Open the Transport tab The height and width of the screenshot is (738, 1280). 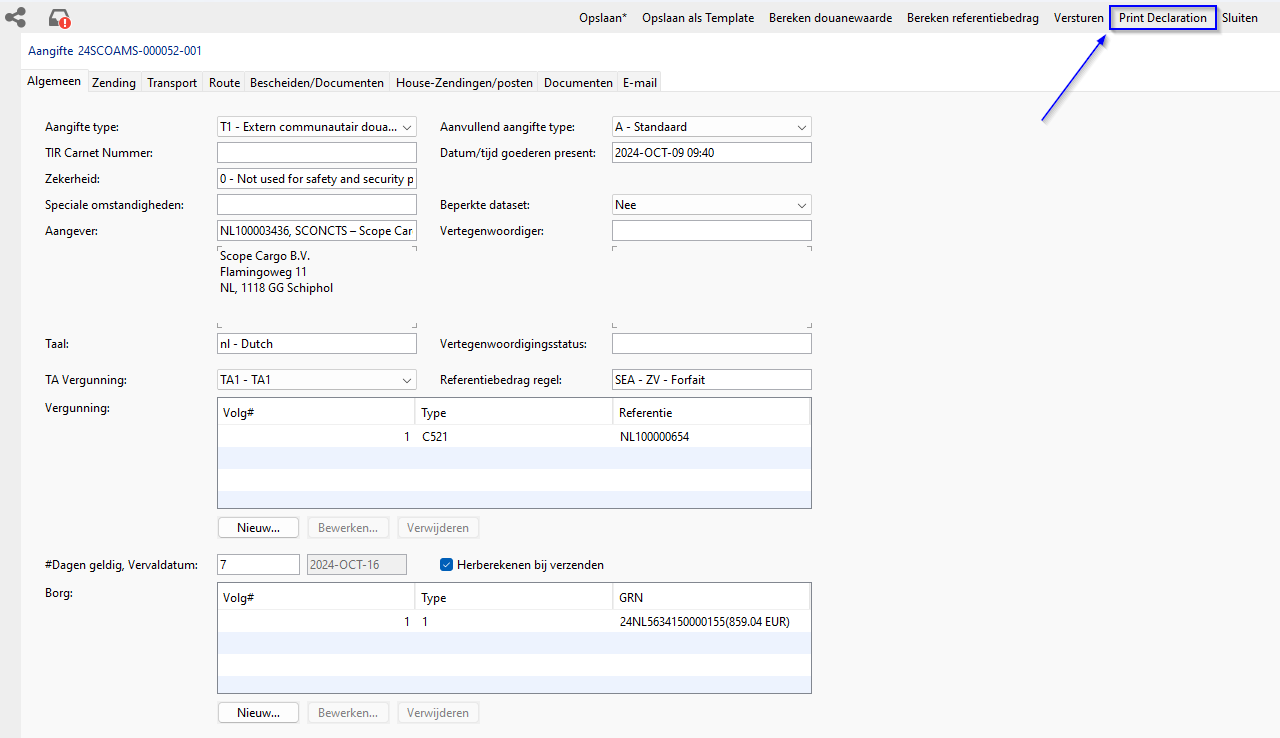coord(172,83)
